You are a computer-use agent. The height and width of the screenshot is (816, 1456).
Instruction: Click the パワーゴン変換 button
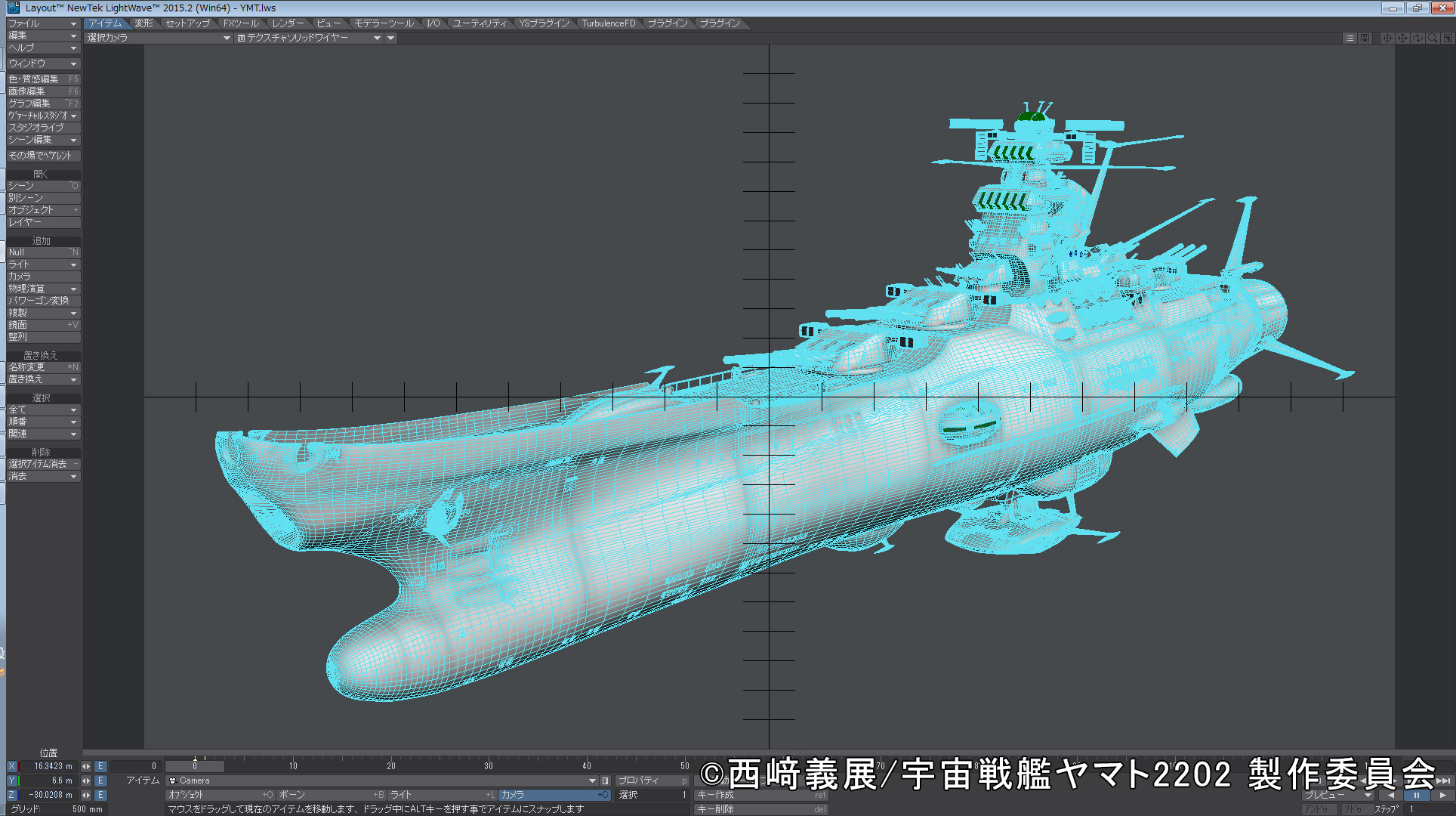click(x=43, y=301)
